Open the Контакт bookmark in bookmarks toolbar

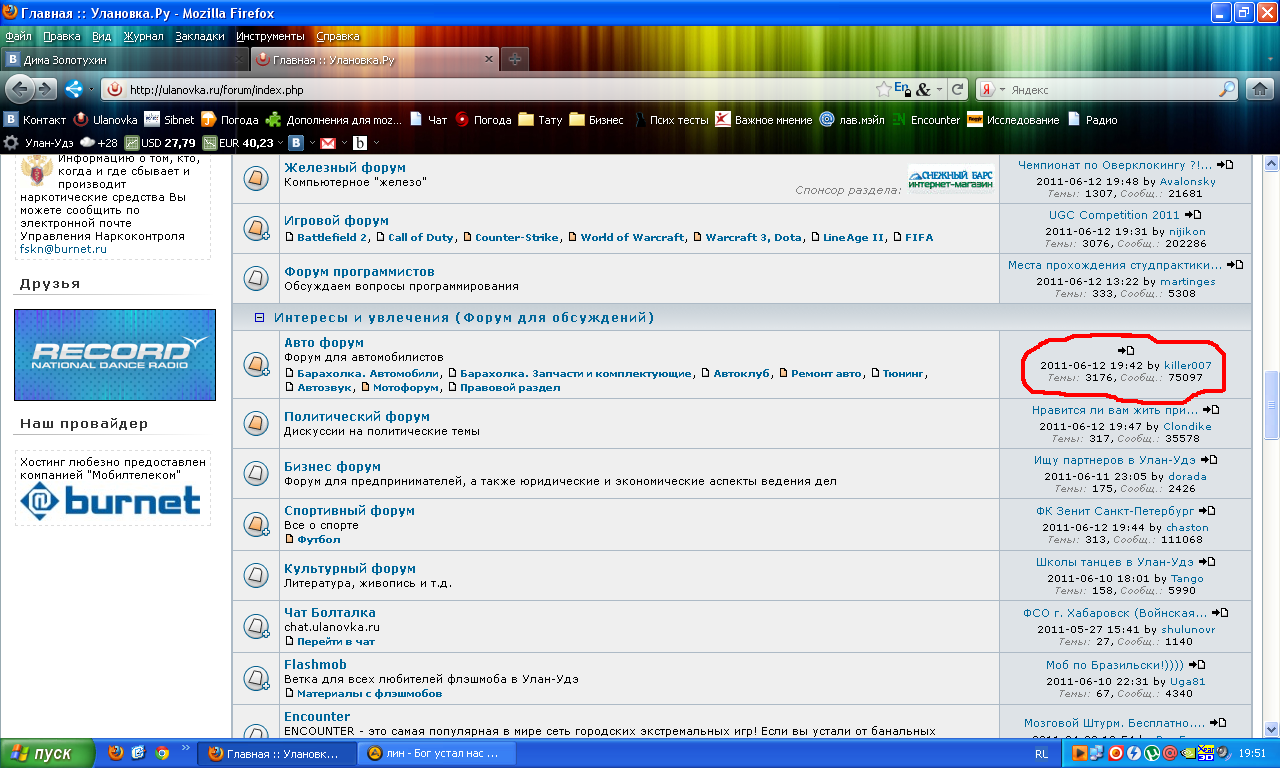(x=36, y=120)
